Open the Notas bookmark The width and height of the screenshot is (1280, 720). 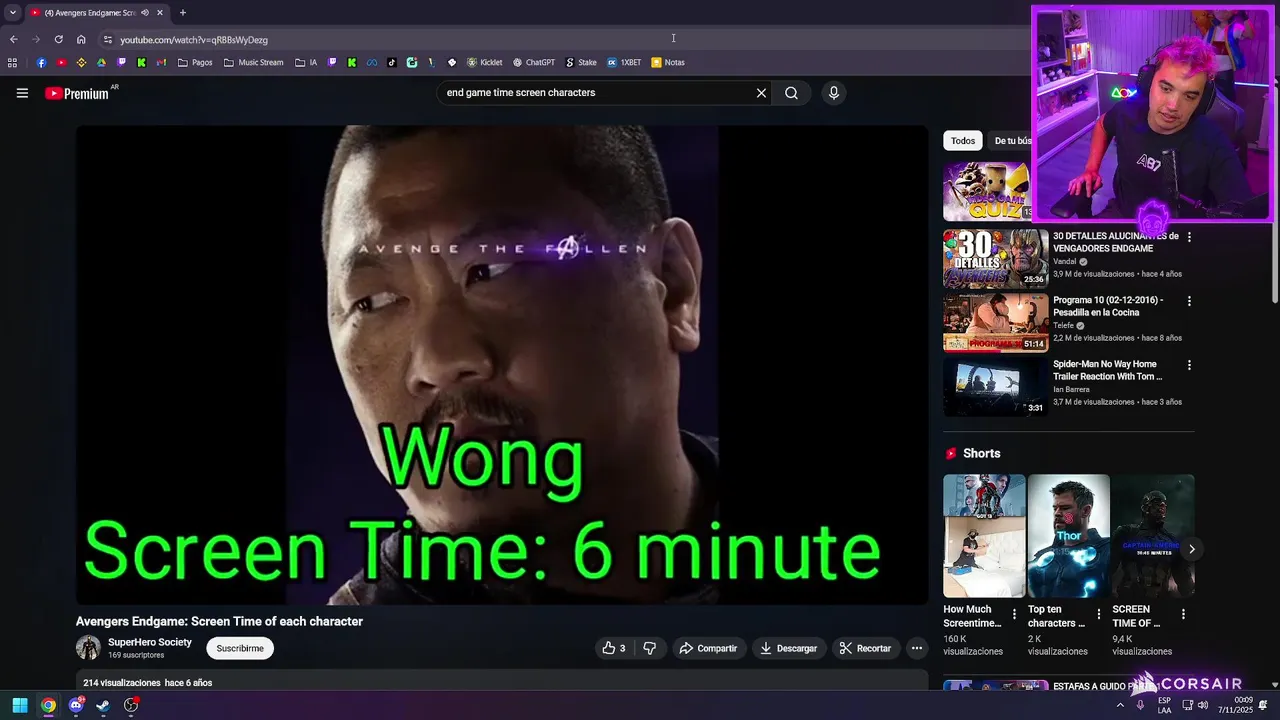(668, 62)
